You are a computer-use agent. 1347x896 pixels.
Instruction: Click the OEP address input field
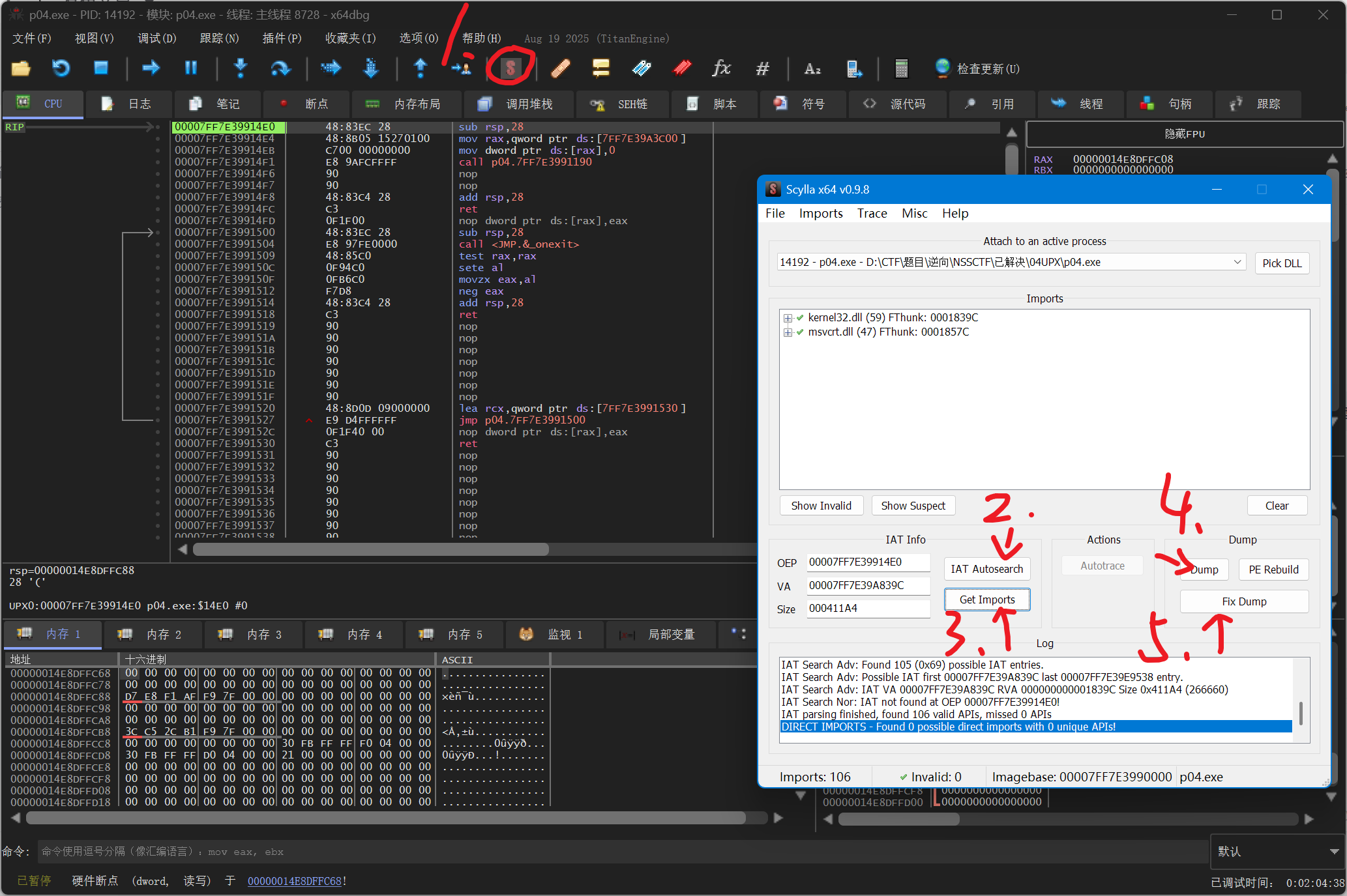pyautogui.click(x=868, y=562)
